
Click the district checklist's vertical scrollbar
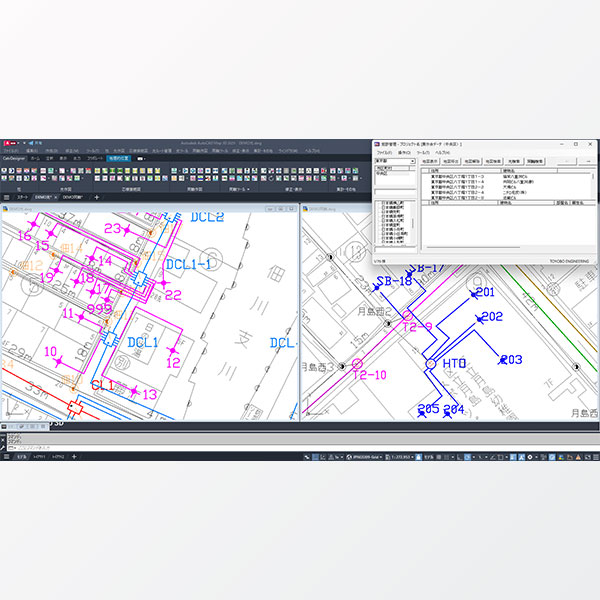[413, 222]
